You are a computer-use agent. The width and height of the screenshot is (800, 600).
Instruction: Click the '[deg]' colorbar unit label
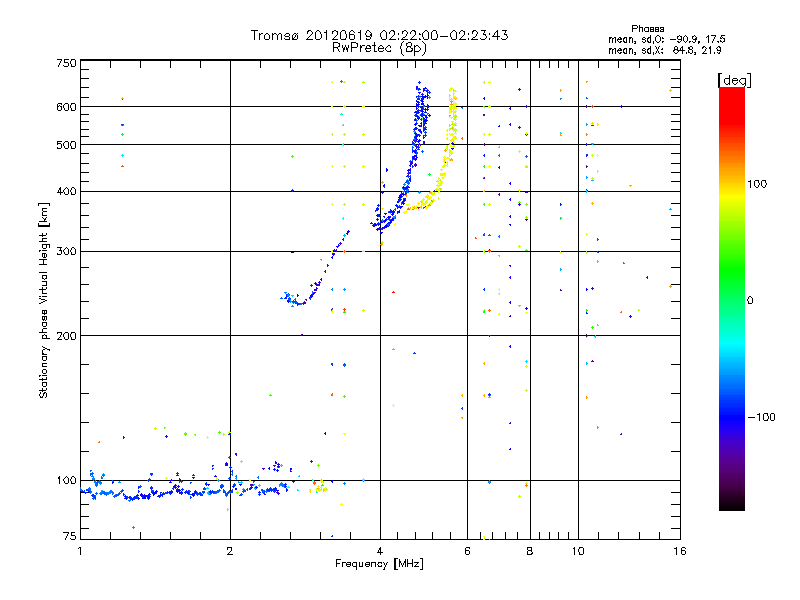pos(734,80)
